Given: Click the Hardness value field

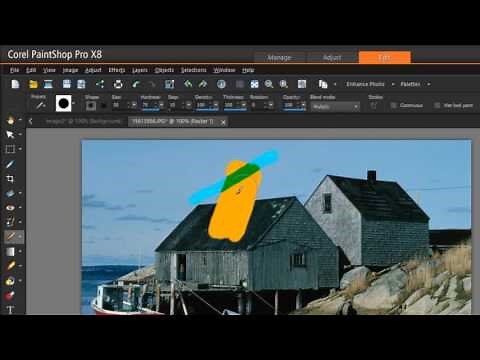Looking at the screenshot, I should (149, 105).
